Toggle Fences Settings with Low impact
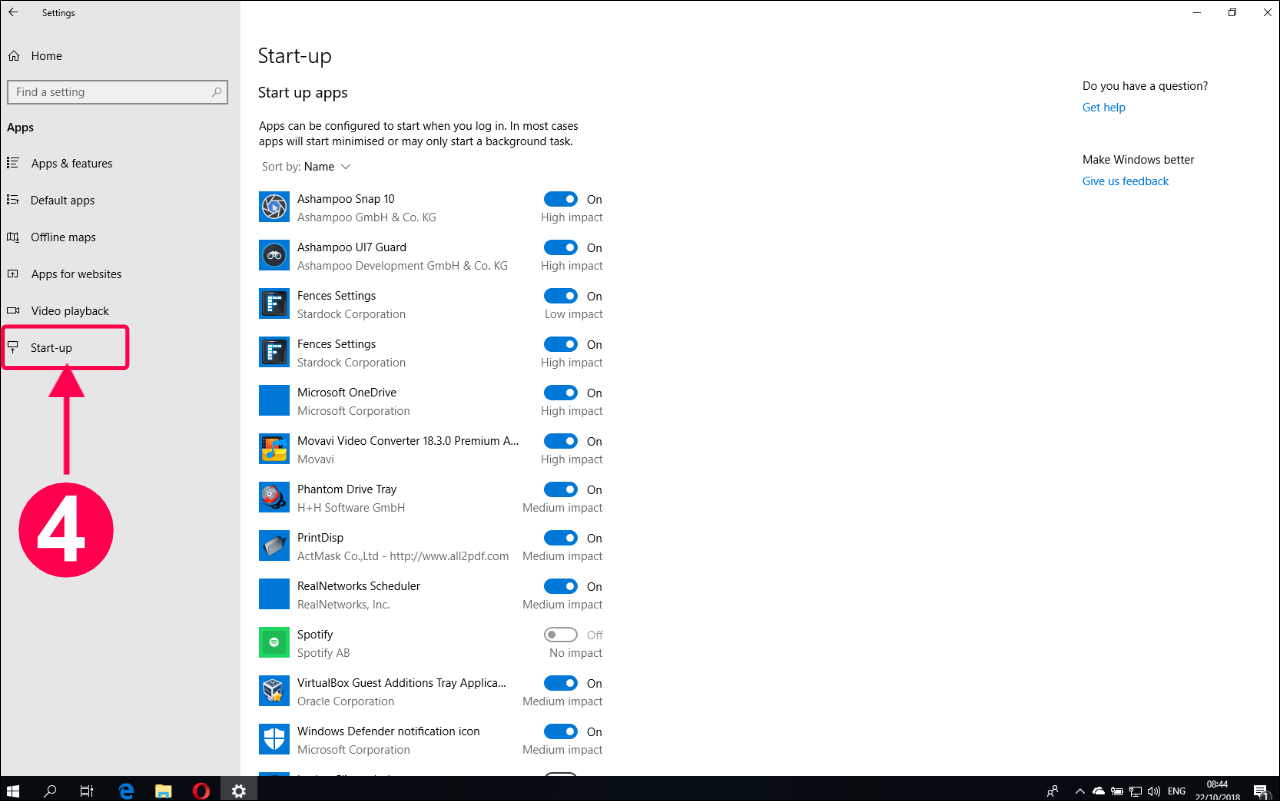The height and width of the screenshot is (801, 1280). 561,296
